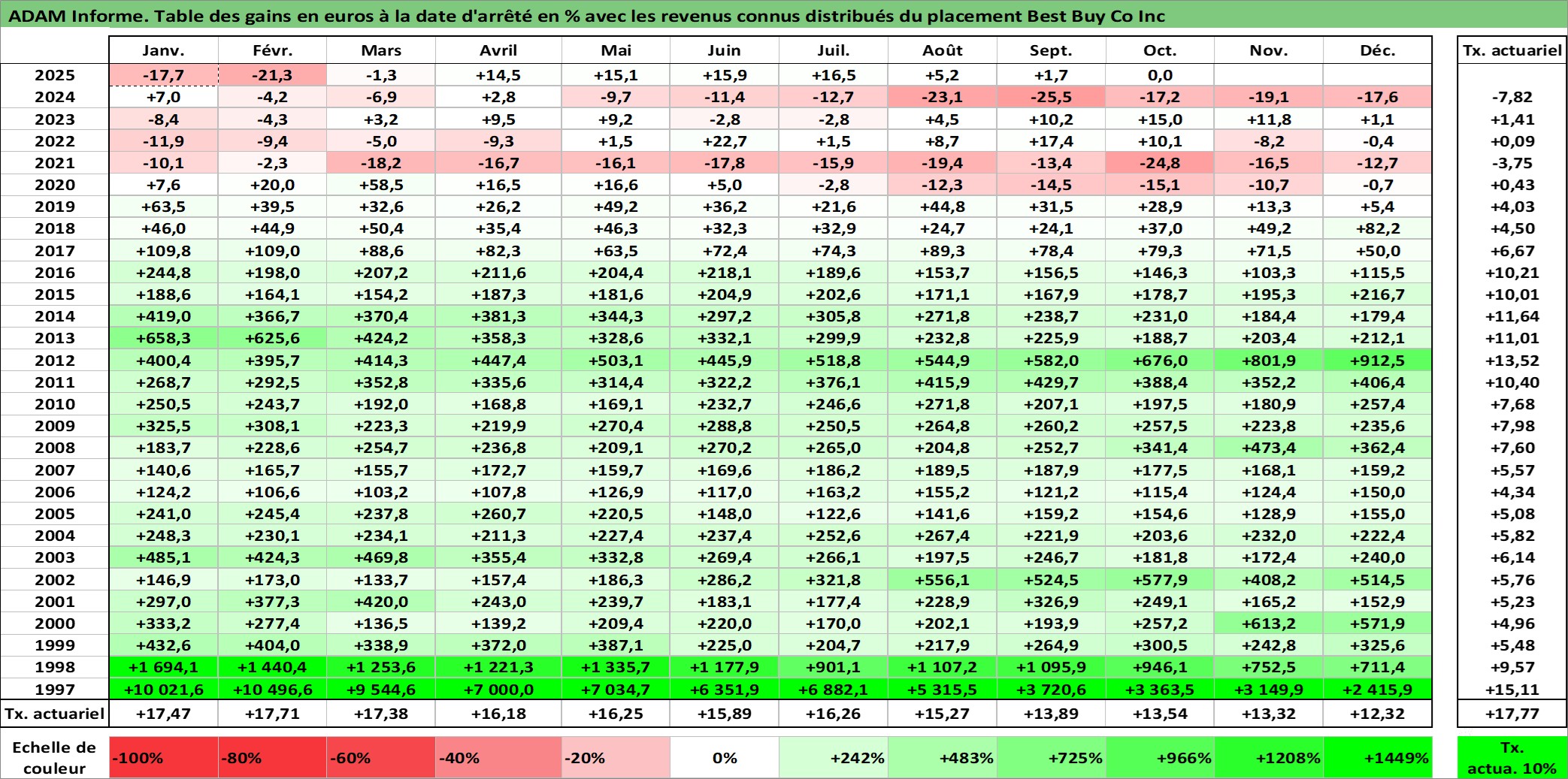Select the Juin column header

(725, 50)
